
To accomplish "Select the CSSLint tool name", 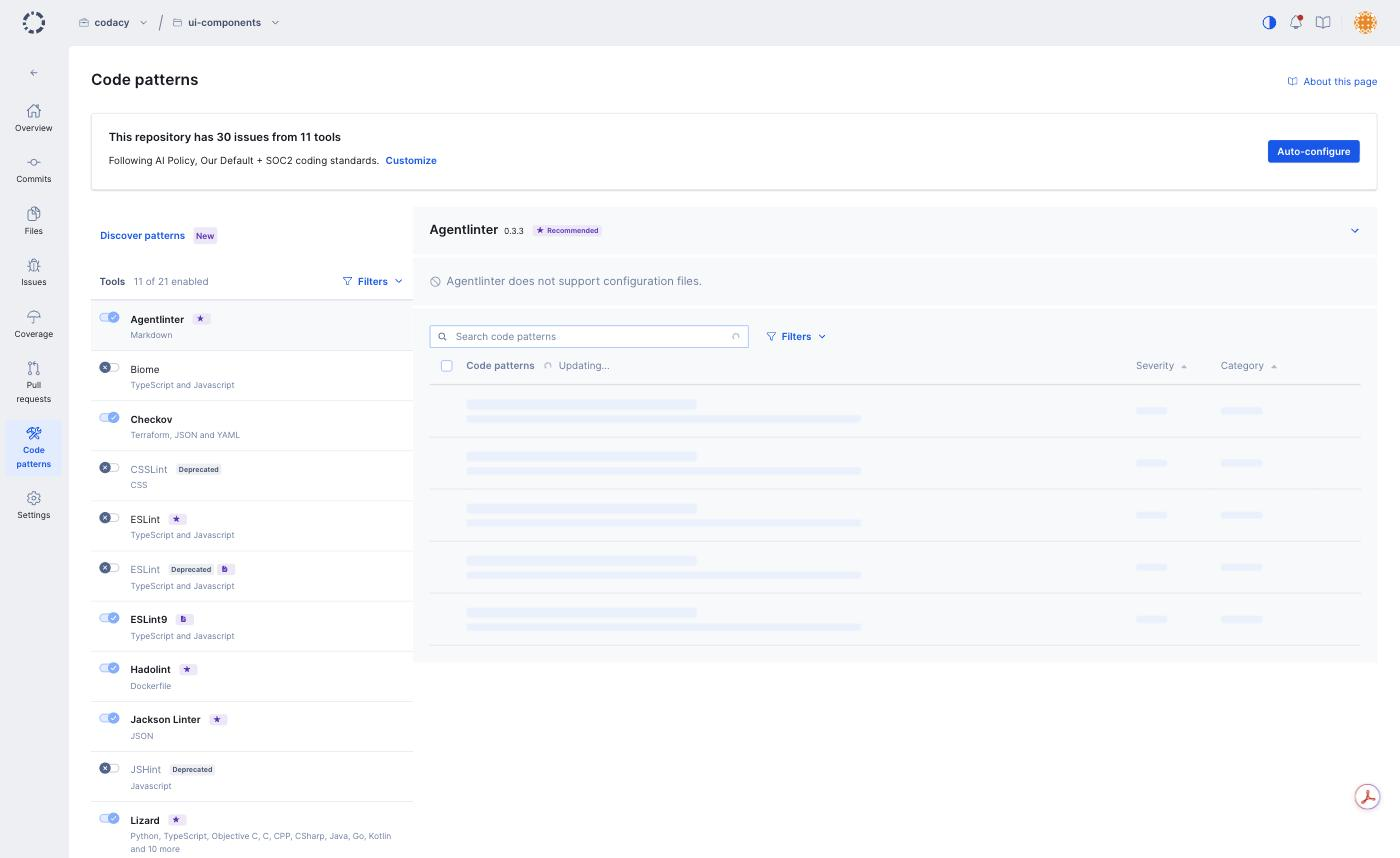I will (149, 469).
